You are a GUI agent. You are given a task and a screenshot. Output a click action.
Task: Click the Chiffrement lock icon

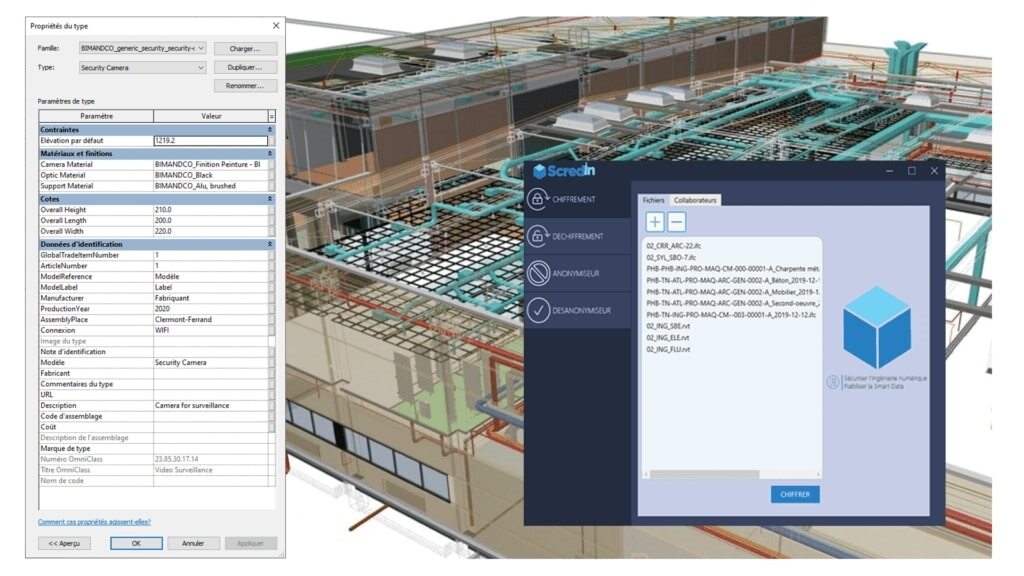point(539,199)
